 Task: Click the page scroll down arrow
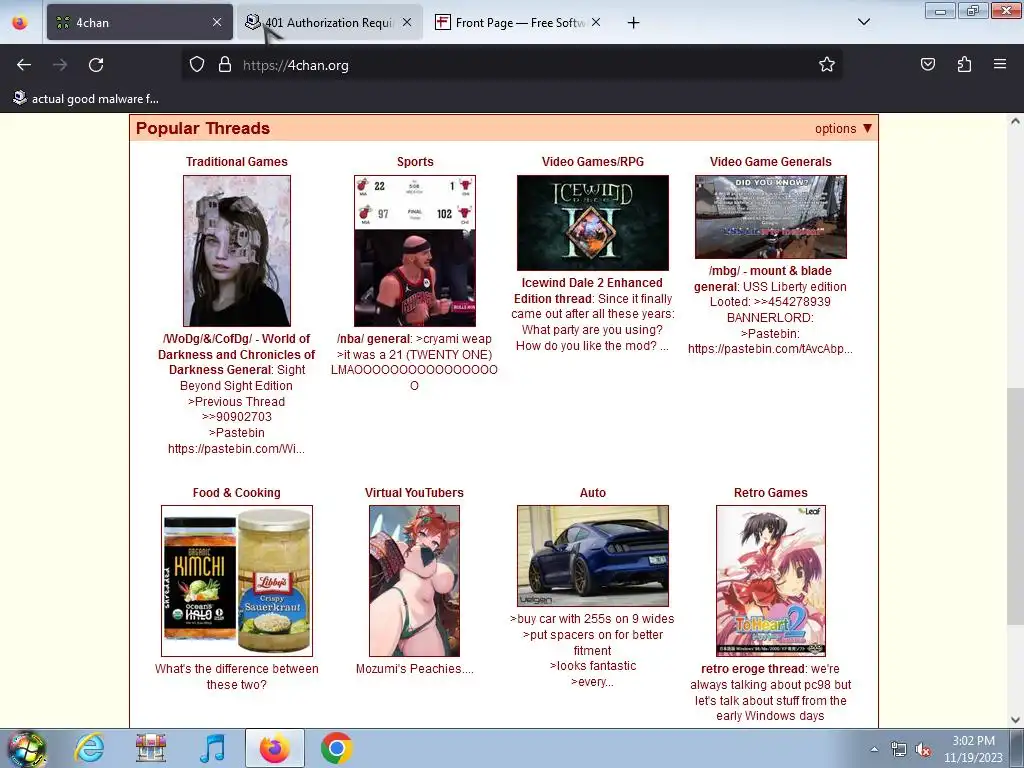point(1015,720)
